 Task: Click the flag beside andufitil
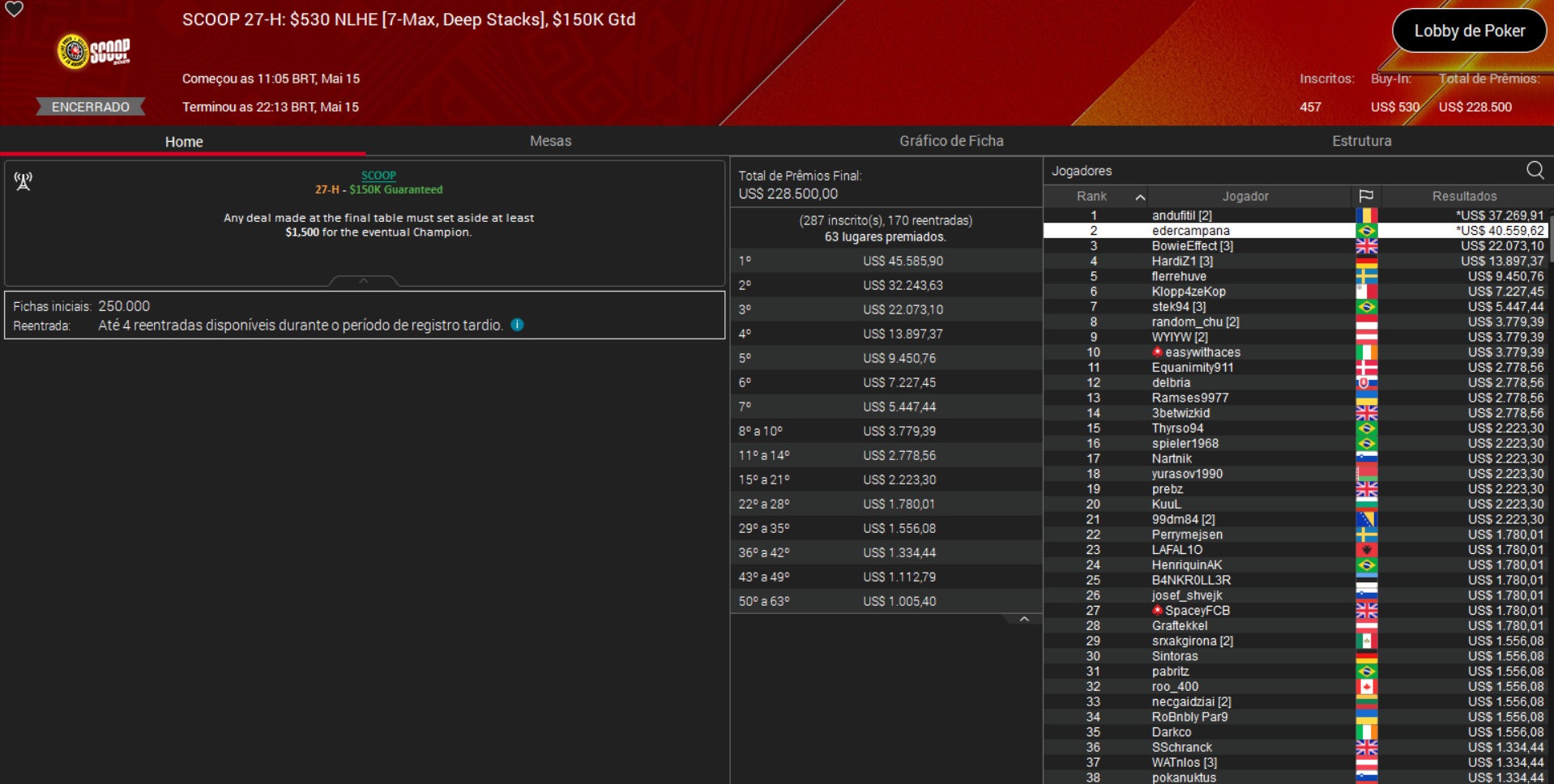(1366, 215)
